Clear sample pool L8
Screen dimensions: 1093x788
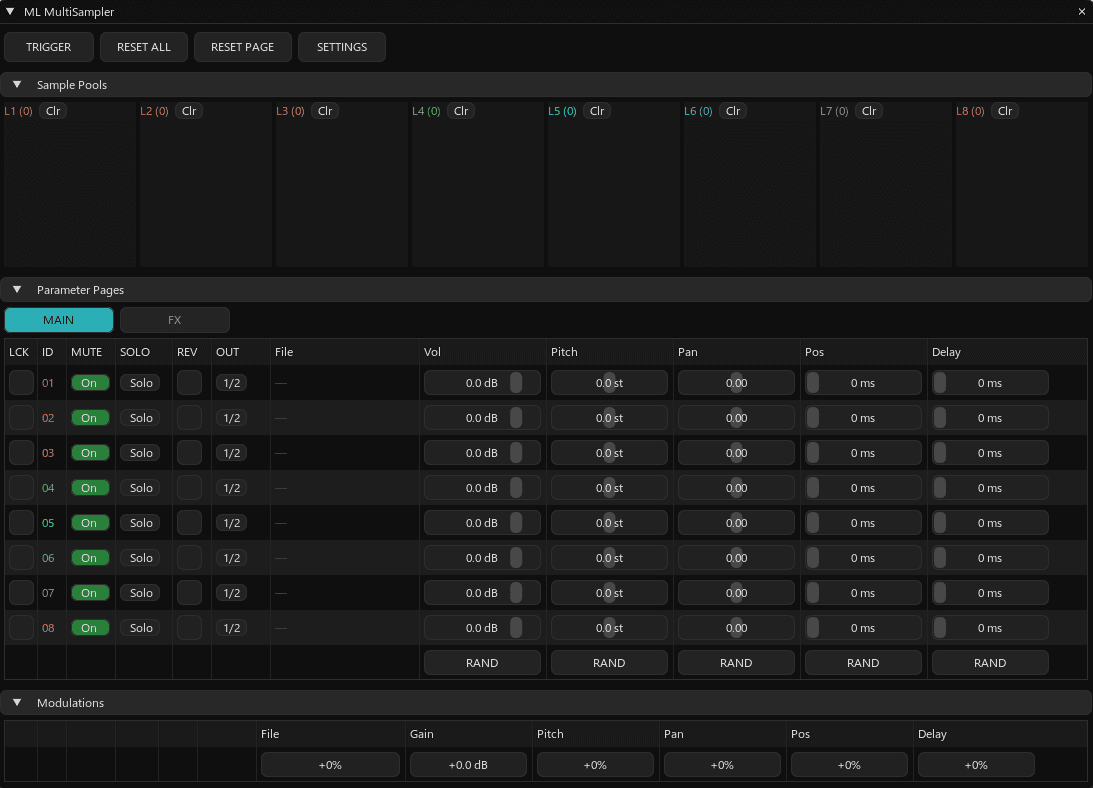click(x=1004, y=111)
